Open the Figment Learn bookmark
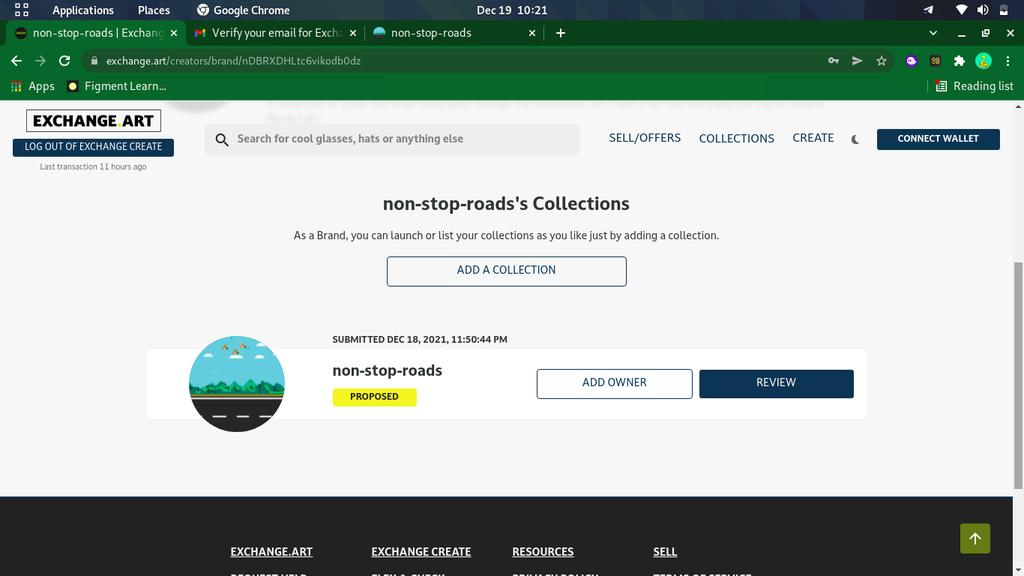This screenshot has height=576, width=1024. 116,86
